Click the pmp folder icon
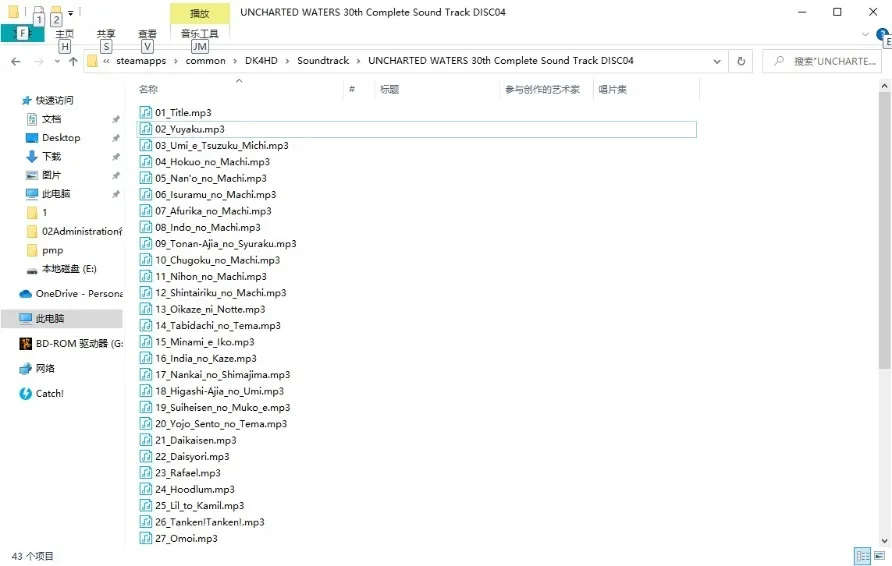 pyautogui.click(x=32, y=250)
